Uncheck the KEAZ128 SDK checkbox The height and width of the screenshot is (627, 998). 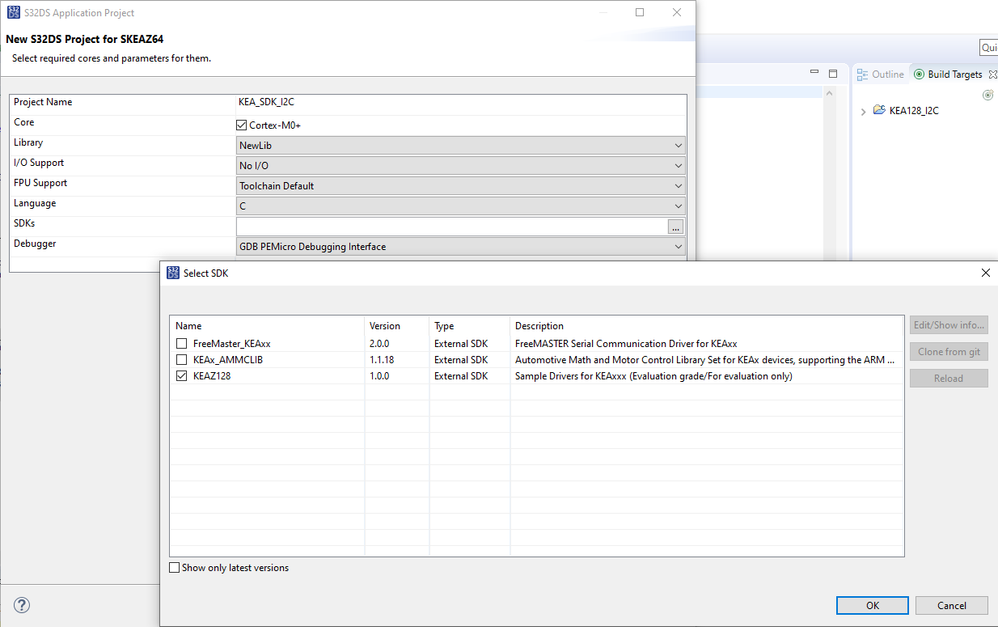(181, 376)
